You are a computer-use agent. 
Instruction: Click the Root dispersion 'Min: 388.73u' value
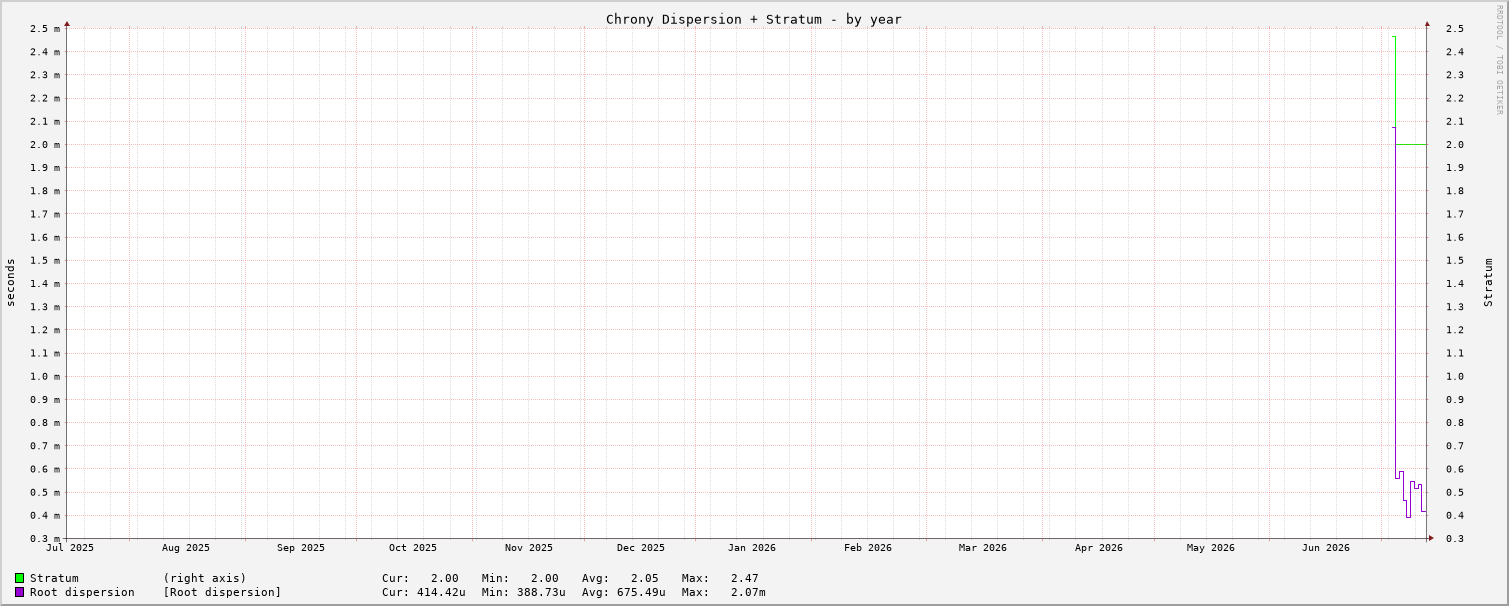[x=524, y=592]
